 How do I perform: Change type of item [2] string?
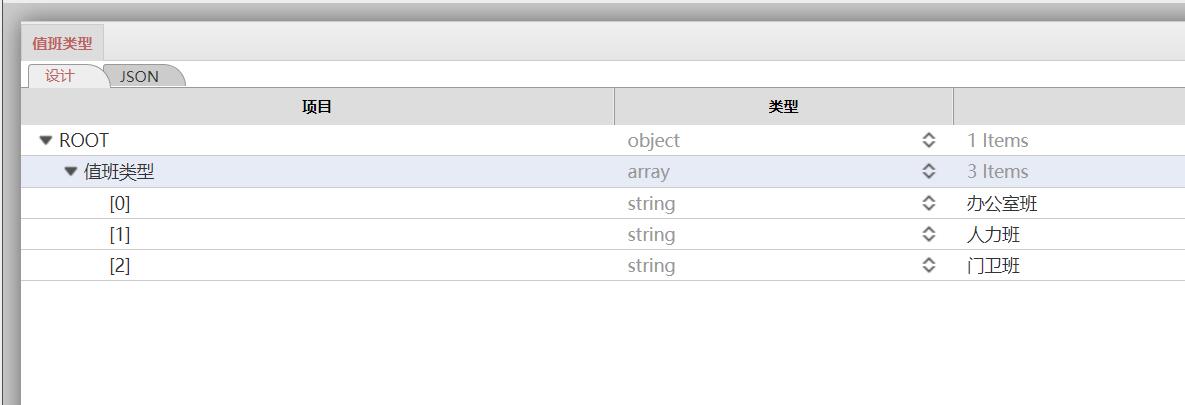pos(928,266)
